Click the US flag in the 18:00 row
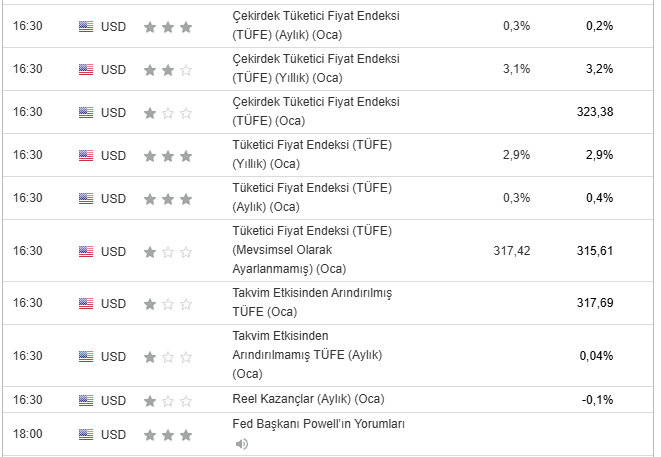661x457 pixels. (86, 434)
